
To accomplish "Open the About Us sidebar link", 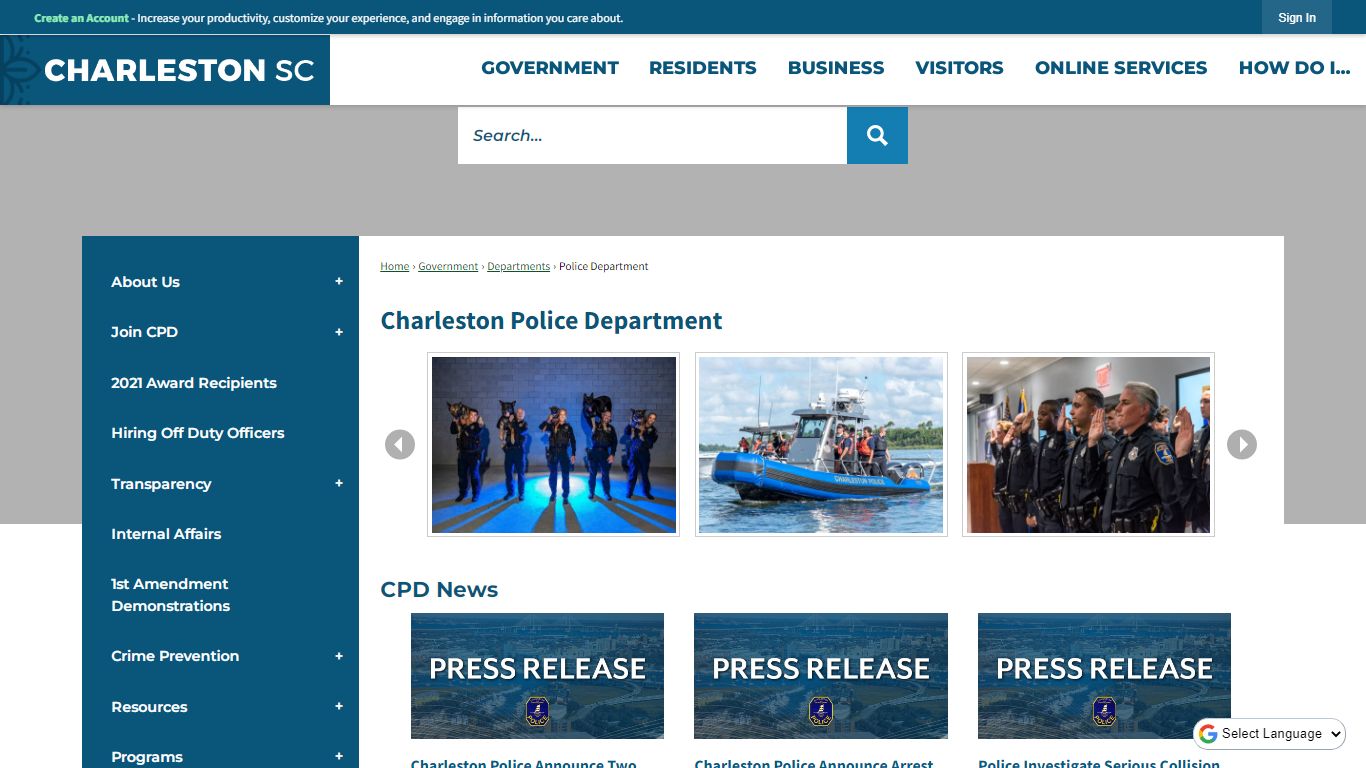I will pyautogui.click(x=146, y=282).
